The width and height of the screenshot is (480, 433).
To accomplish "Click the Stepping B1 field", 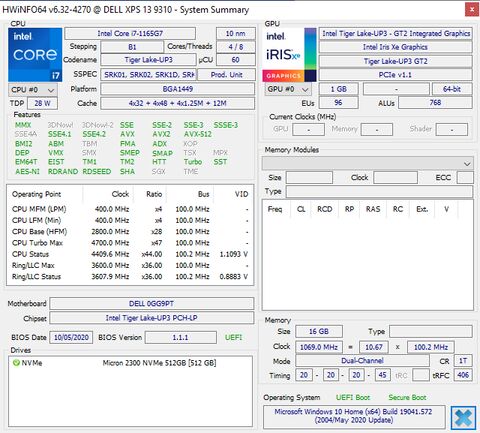I will click(132, 47).
